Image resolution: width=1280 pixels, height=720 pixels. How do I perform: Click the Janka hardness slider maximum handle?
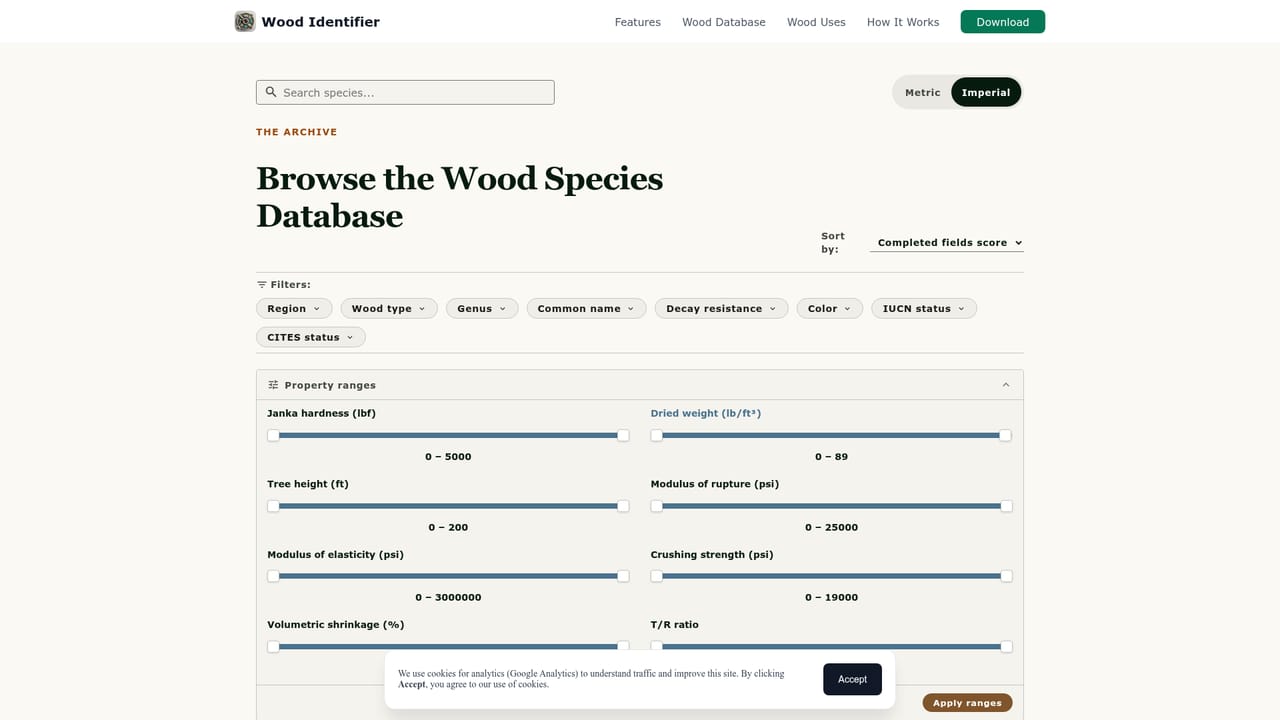coord(623,435)
